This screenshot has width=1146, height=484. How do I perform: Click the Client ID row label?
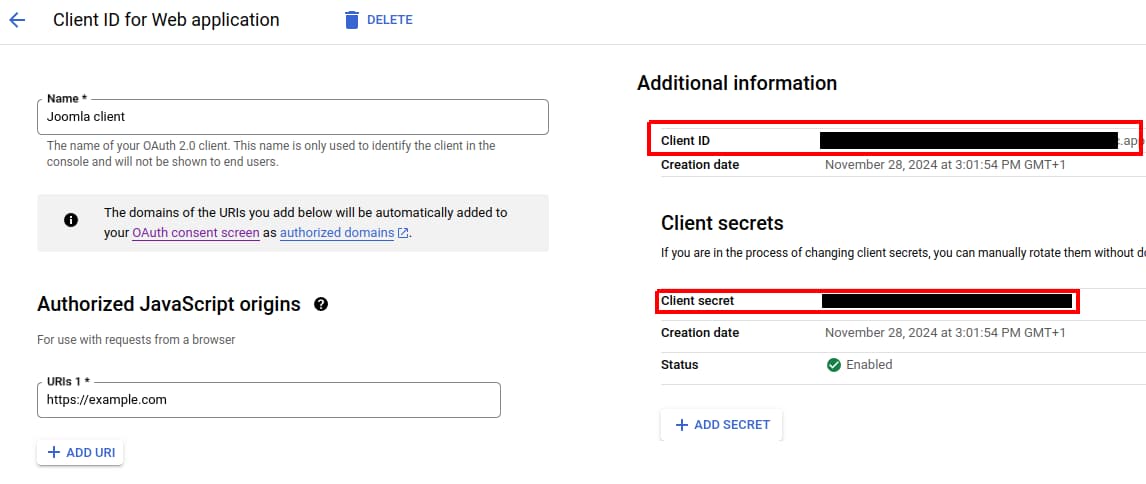[x=685, y=140]
